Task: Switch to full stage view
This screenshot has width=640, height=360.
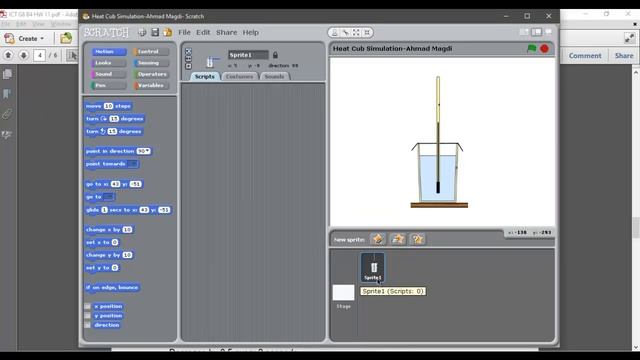Action: [x=536, y=32]
